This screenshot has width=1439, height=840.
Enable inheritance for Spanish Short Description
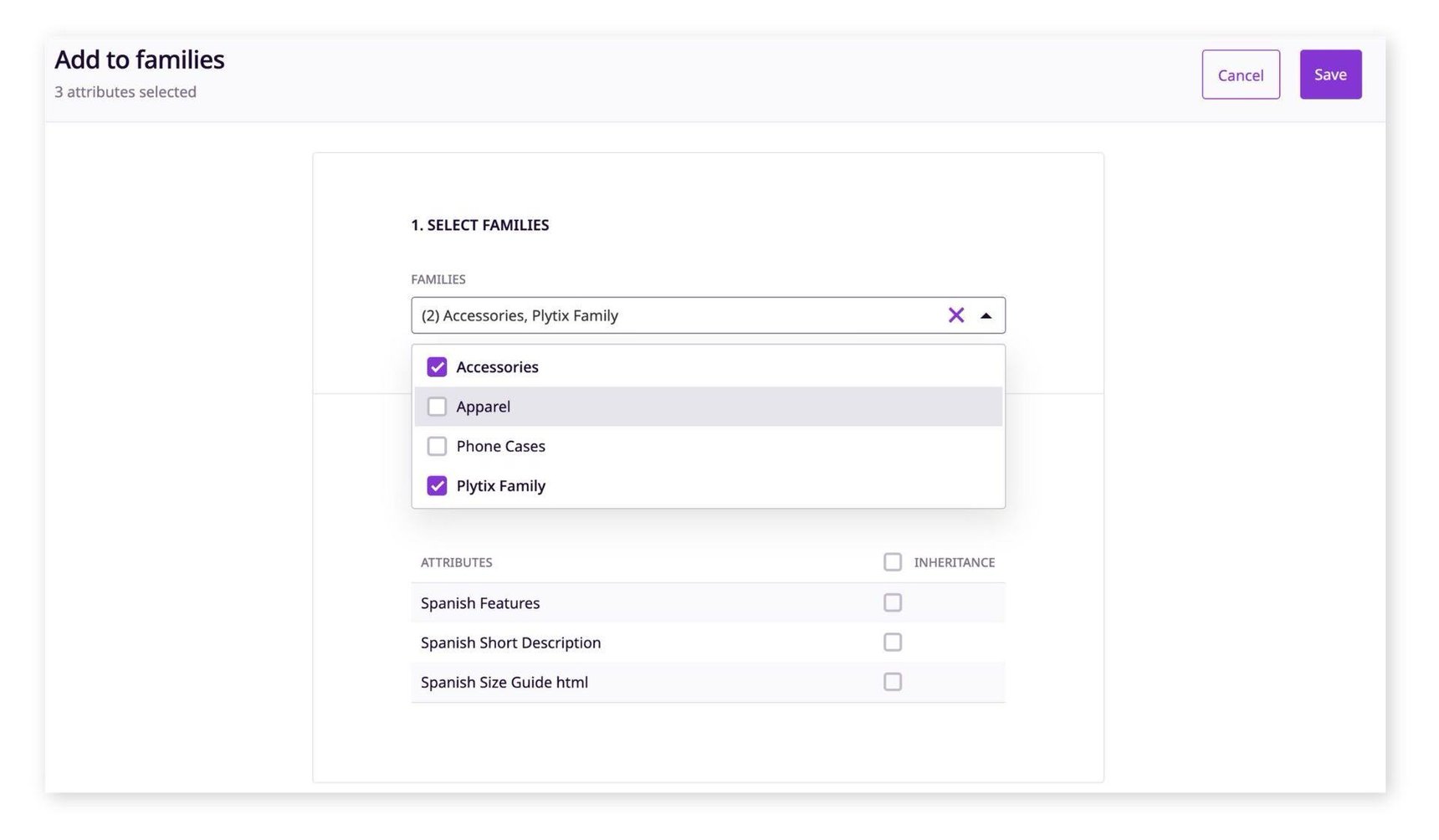892,642
